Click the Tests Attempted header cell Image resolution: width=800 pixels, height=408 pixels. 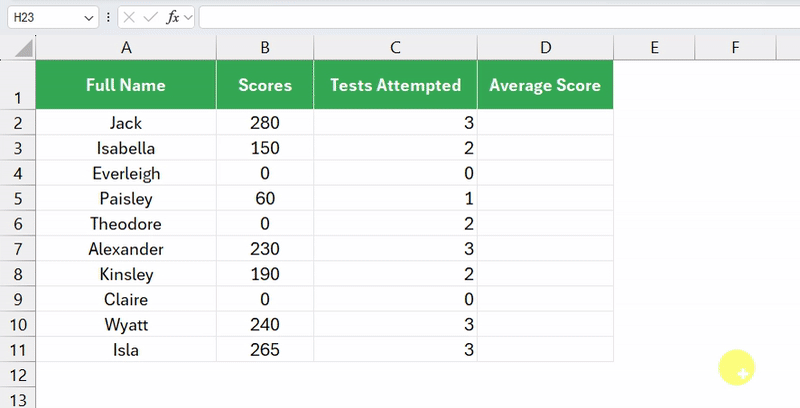[395, 85]
